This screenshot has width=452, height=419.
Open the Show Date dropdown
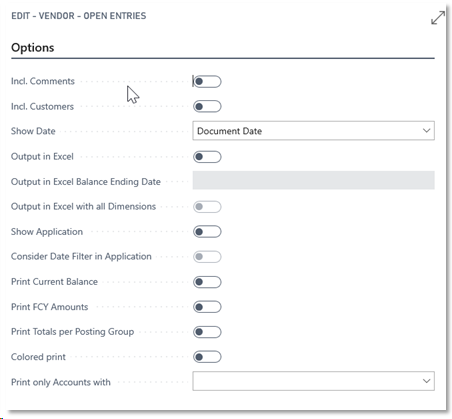pyautogui.click(x=313, y=131)
